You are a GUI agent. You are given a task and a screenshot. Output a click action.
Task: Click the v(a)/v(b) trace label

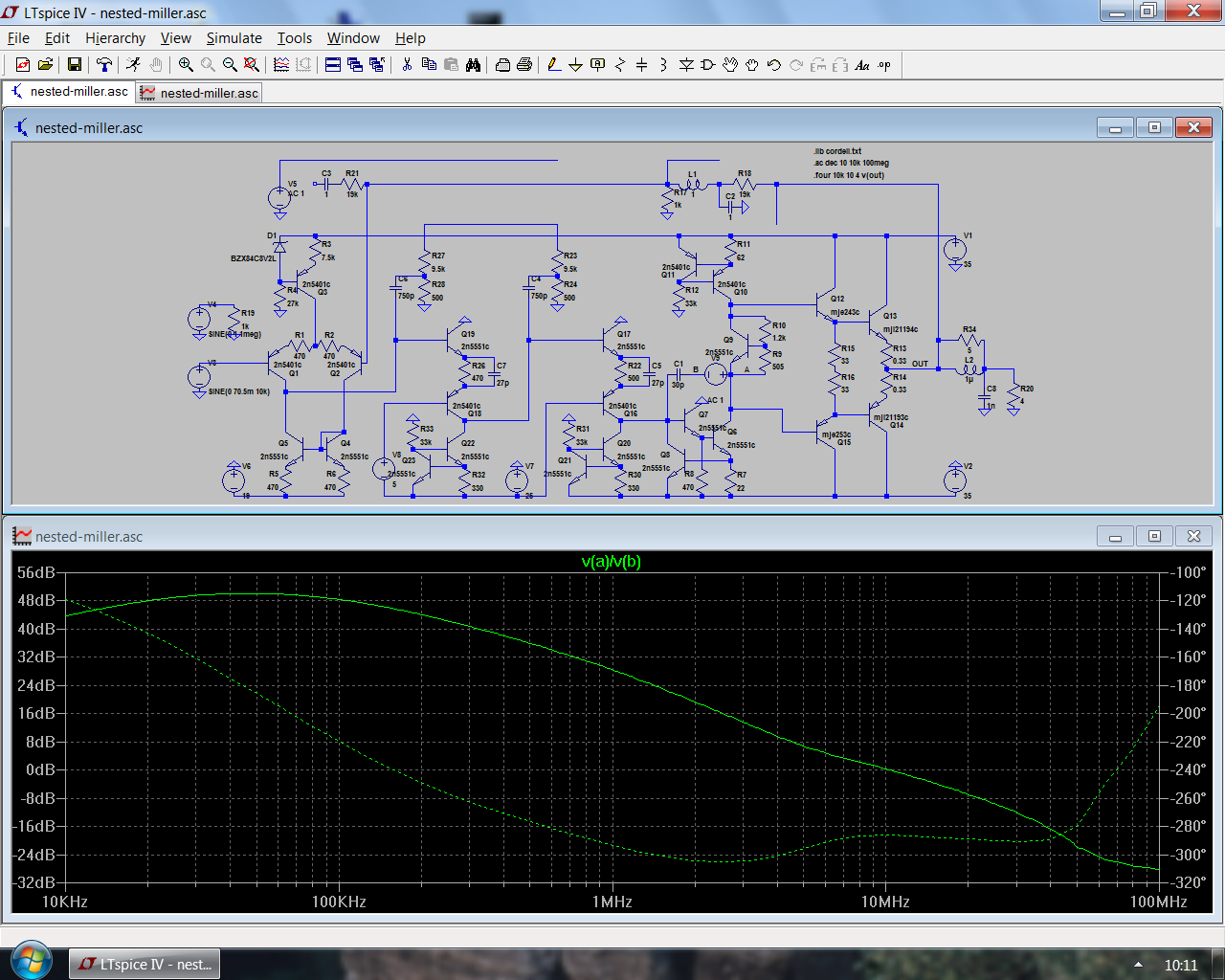612,561
